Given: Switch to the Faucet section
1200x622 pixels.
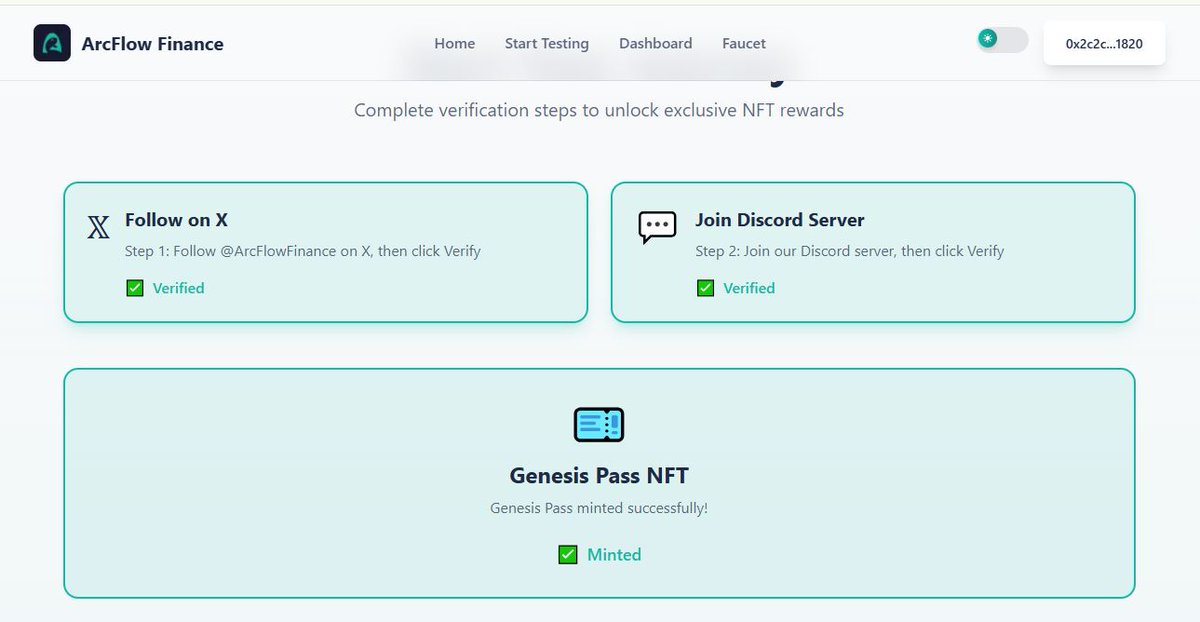Looking at the screenshot, I should 743,43.
